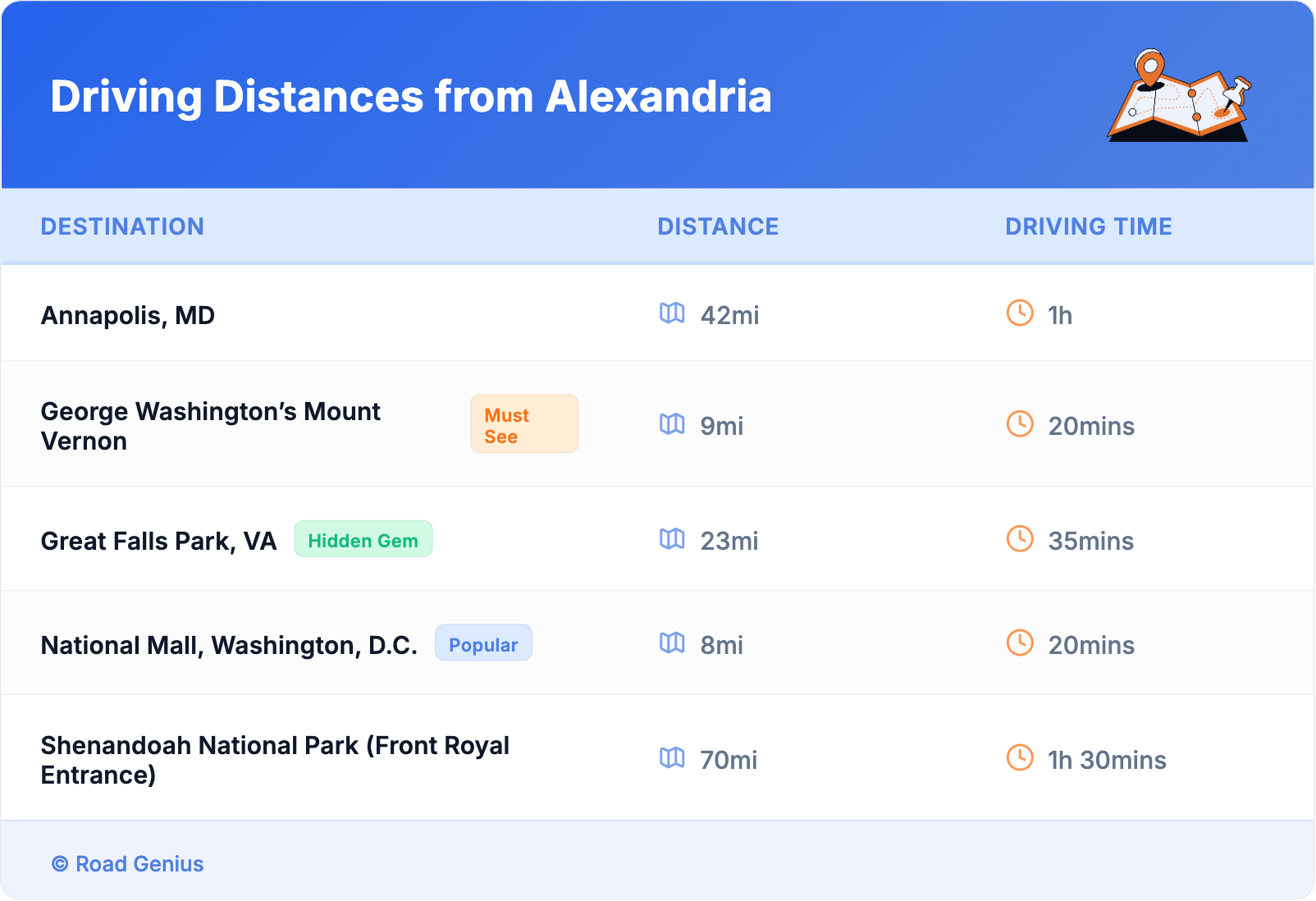Click the Driving Time column header

click(x=1088, y=226)
